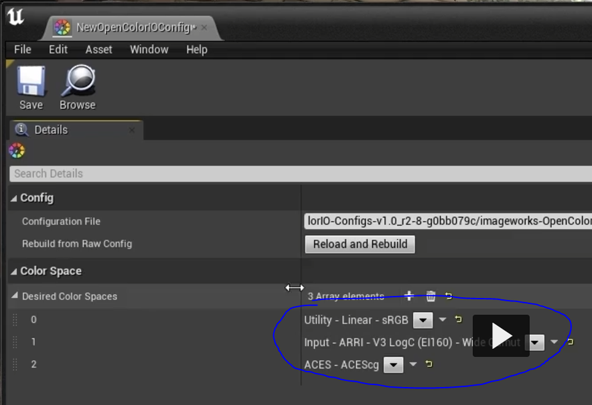Open the Help menu
This screenshot has height=405, width=592.
197,49
